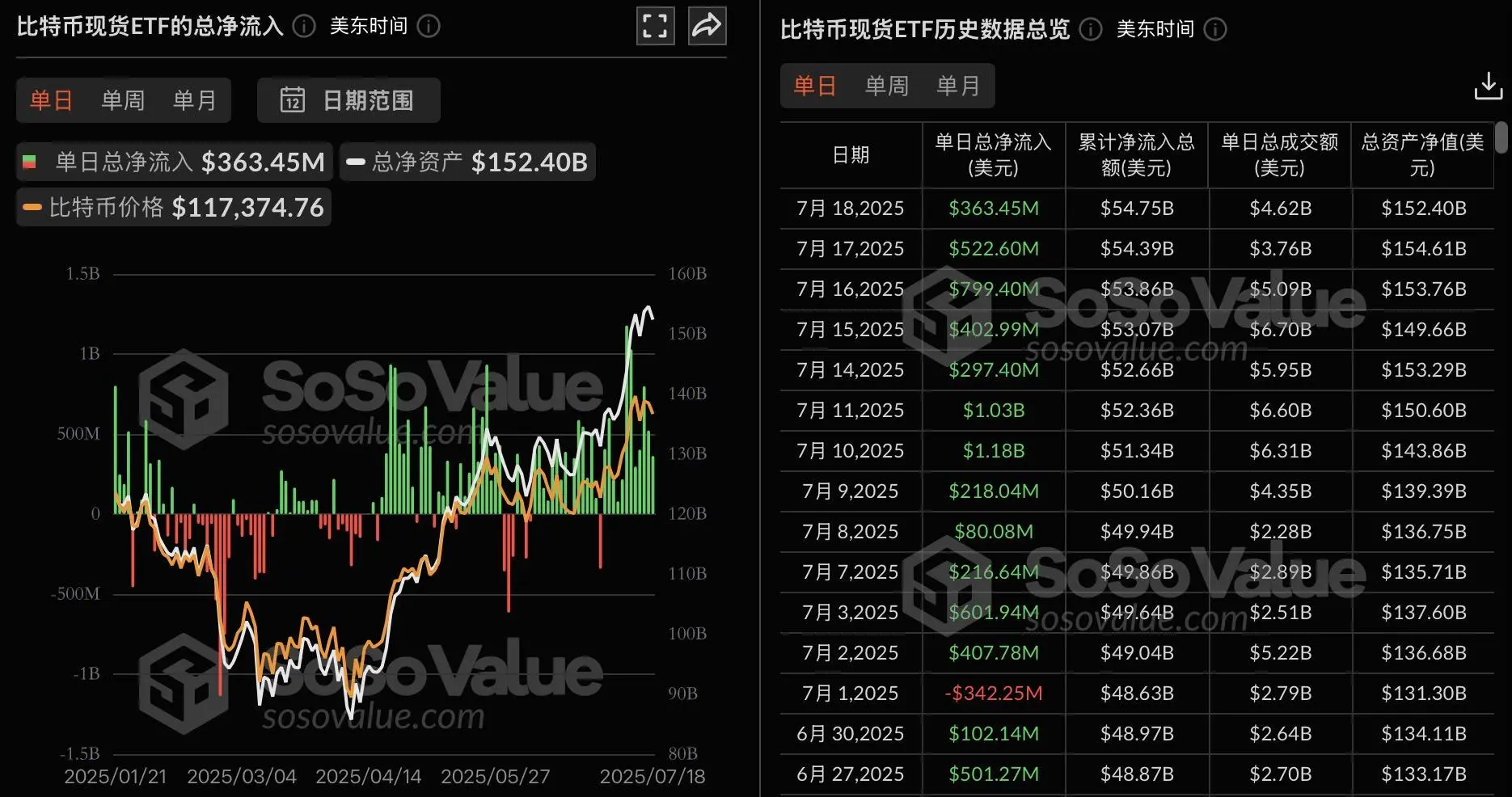The image size is (1512, 797).
Task: Click the info icon beside 比特币现货ETF历史数据总览
Action: point(1089,30)
